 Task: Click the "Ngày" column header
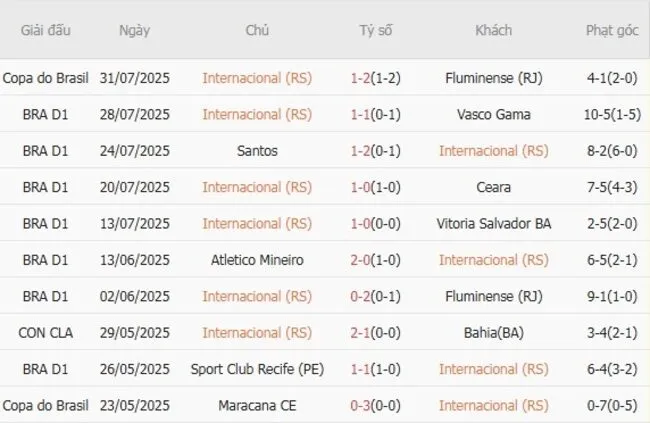pos(135,30)
